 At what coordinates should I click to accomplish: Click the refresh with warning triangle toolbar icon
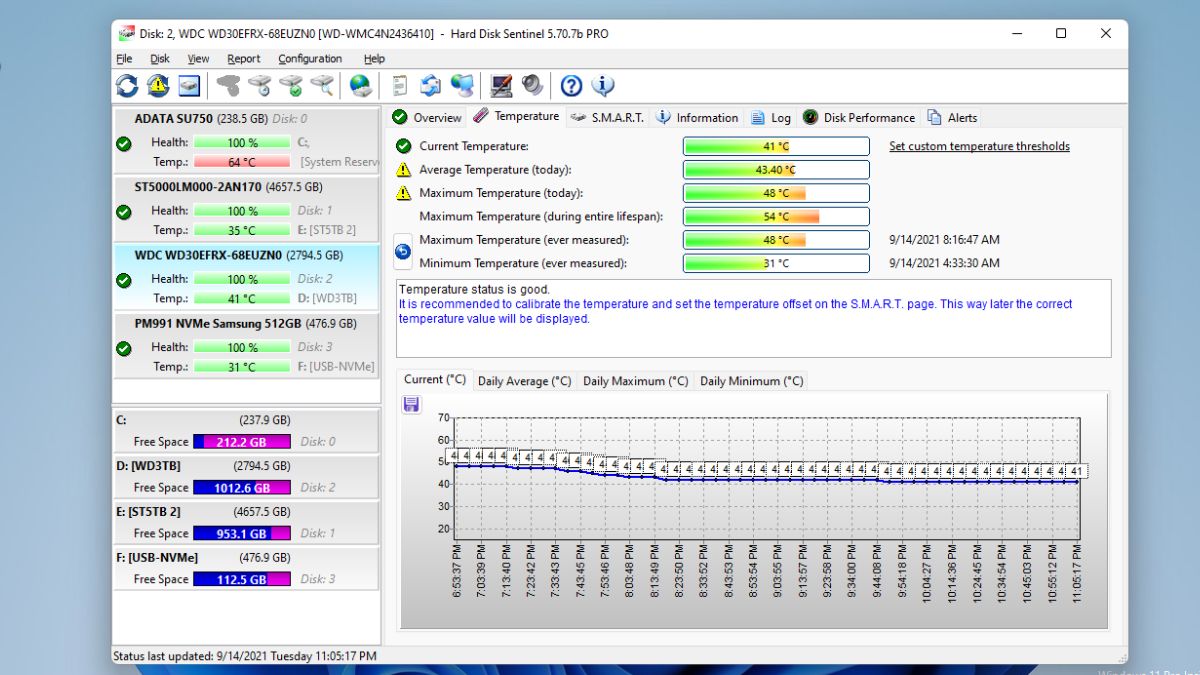pos(158,85)
